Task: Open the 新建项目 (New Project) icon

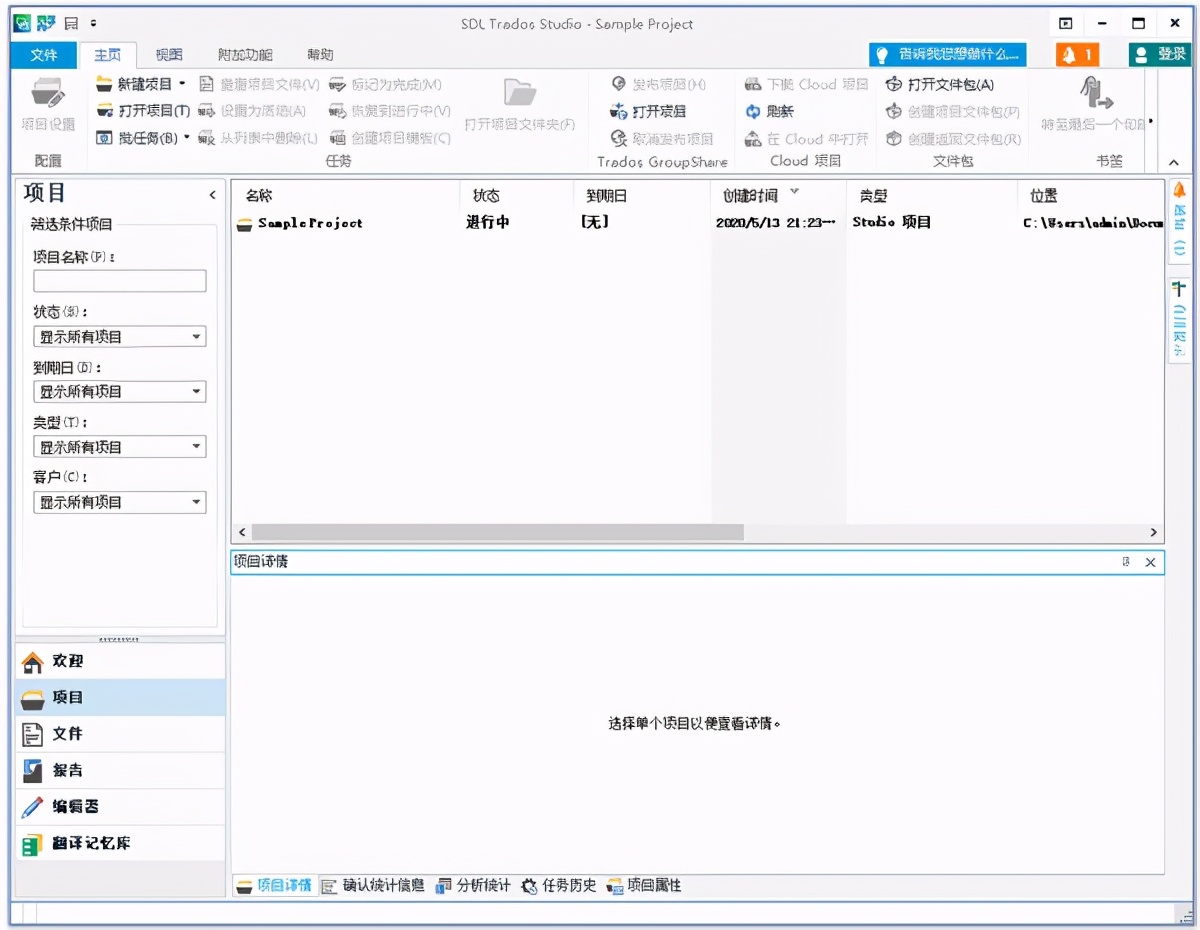Action: point(103,85)
